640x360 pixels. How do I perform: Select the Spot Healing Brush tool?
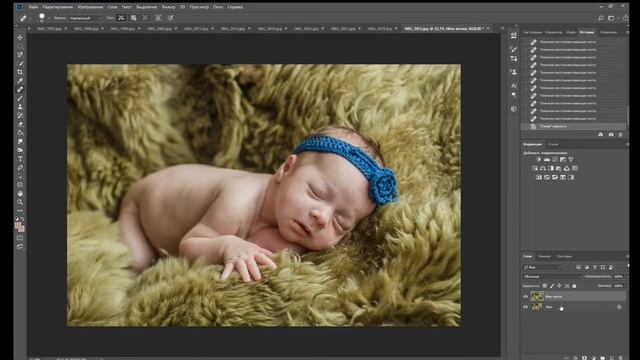(20, 89)
